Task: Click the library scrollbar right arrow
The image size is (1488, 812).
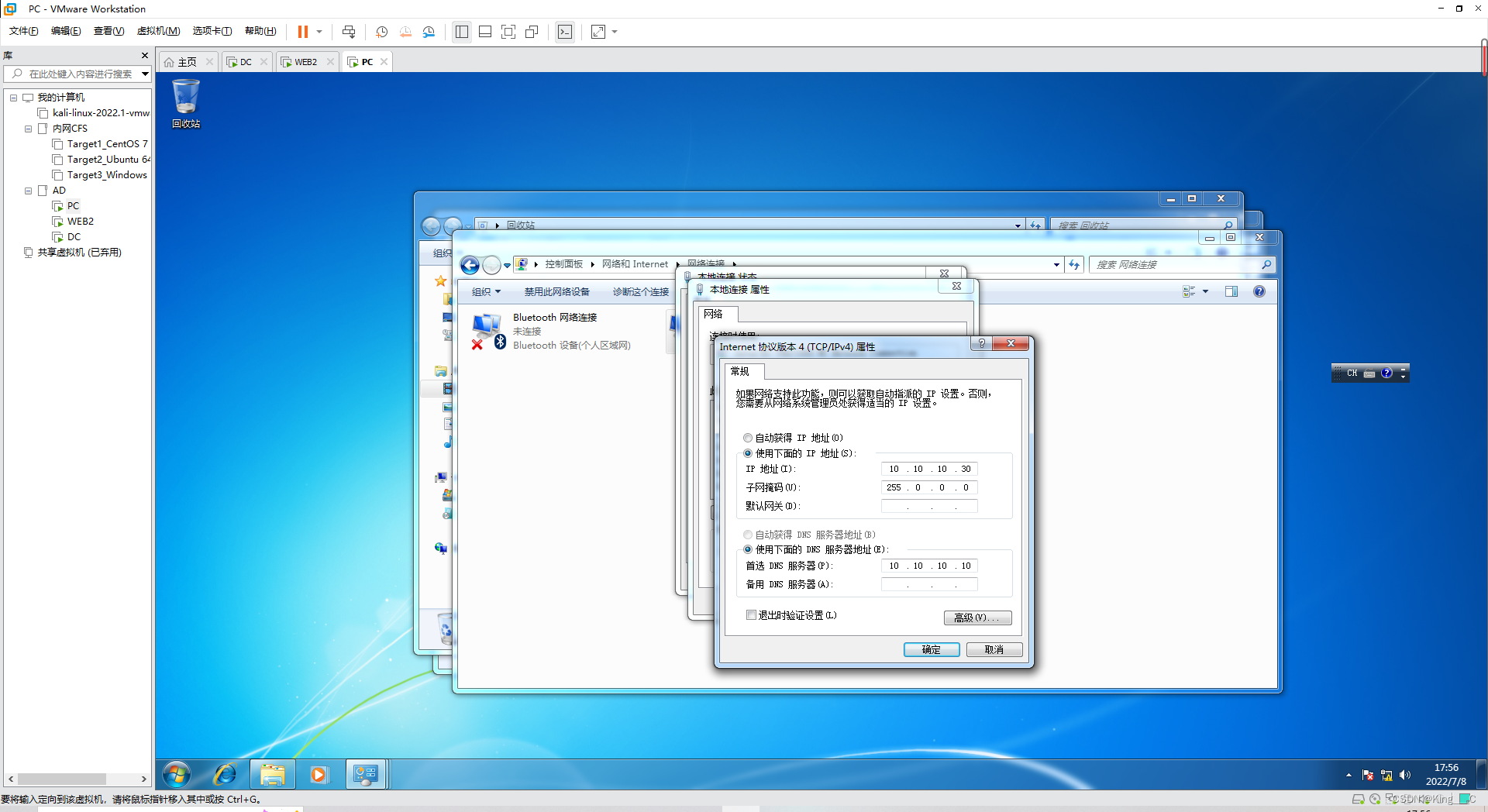Action: pyautogui.click(x=144, y=779)
